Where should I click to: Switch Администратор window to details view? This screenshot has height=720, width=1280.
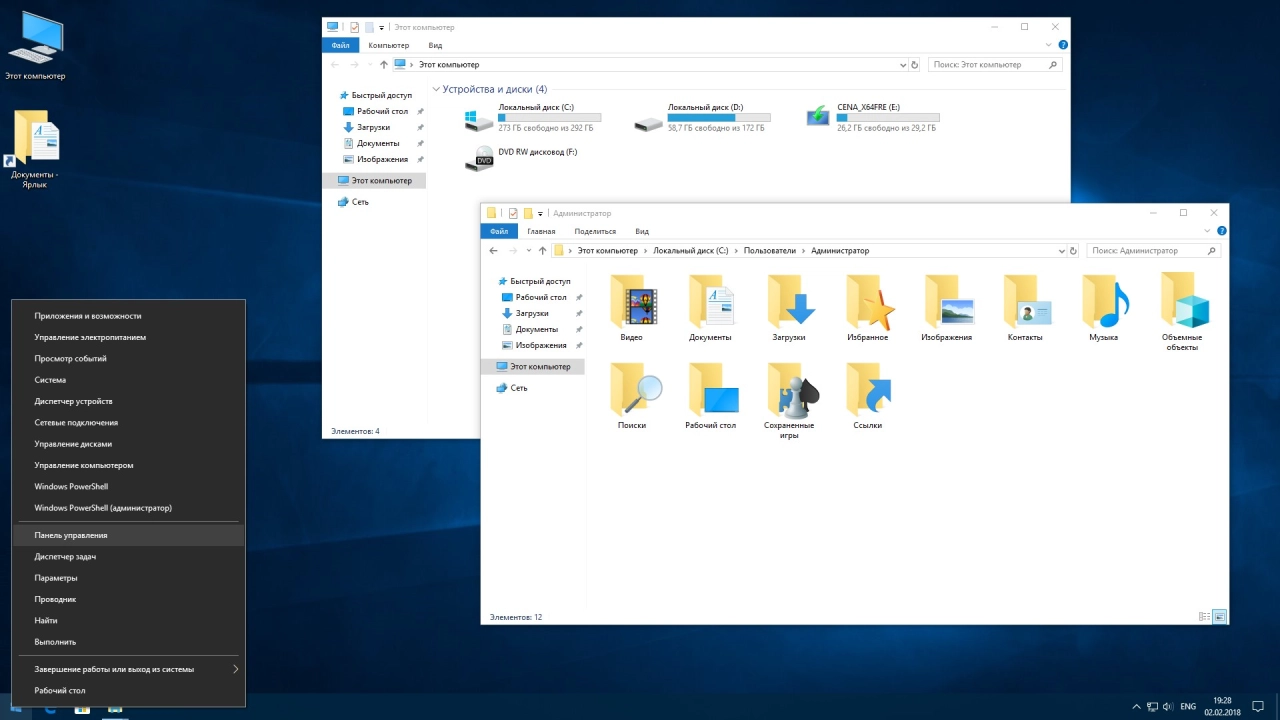tap(1204, 617)
